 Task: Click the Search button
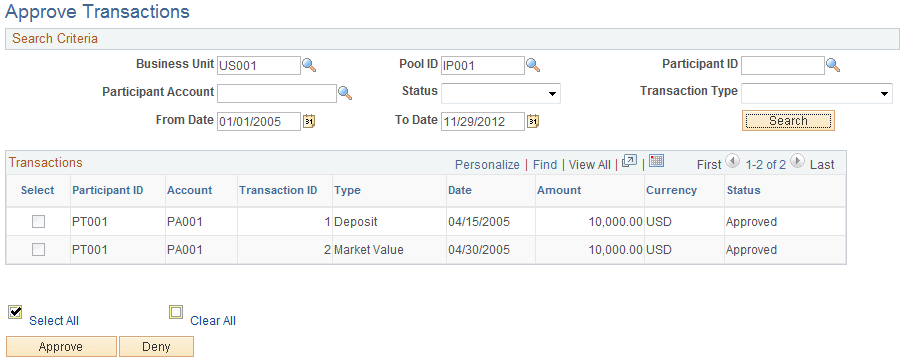(x=788, y=121)
